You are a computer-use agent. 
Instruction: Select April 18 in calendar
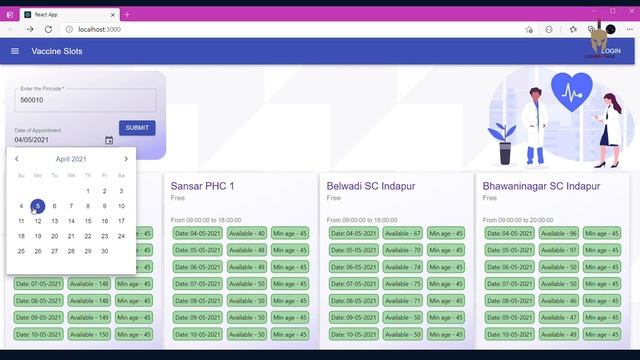click(x=21, y=236)
